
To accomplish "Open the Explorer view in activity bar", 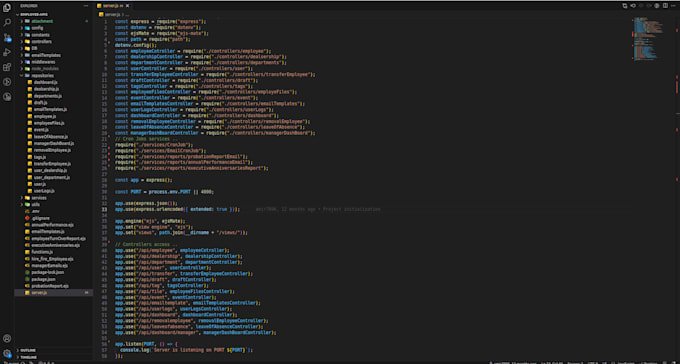I will 7,7.
